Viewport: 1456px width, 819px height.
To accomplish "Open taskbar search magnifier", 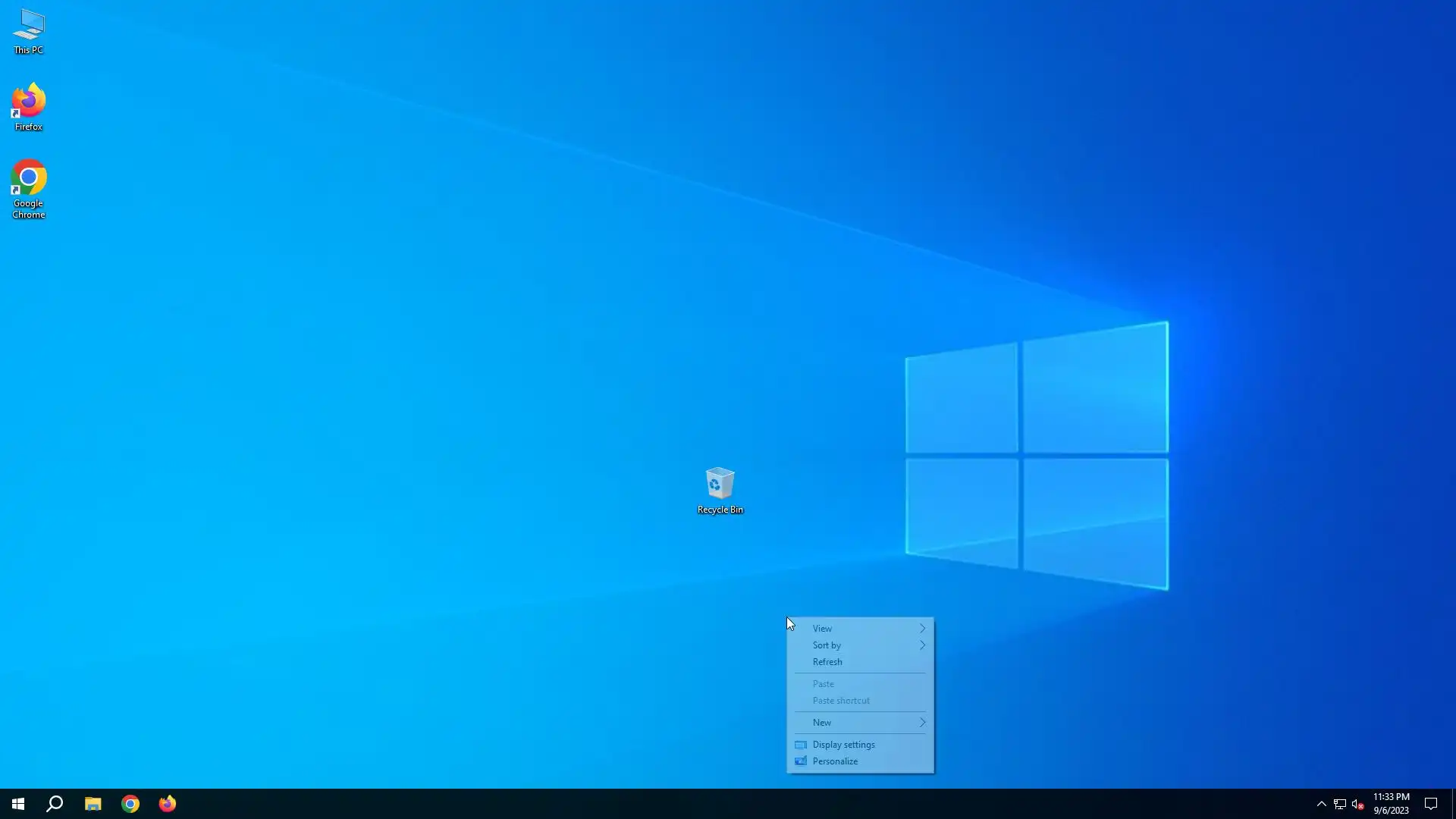I will (55, 804).
